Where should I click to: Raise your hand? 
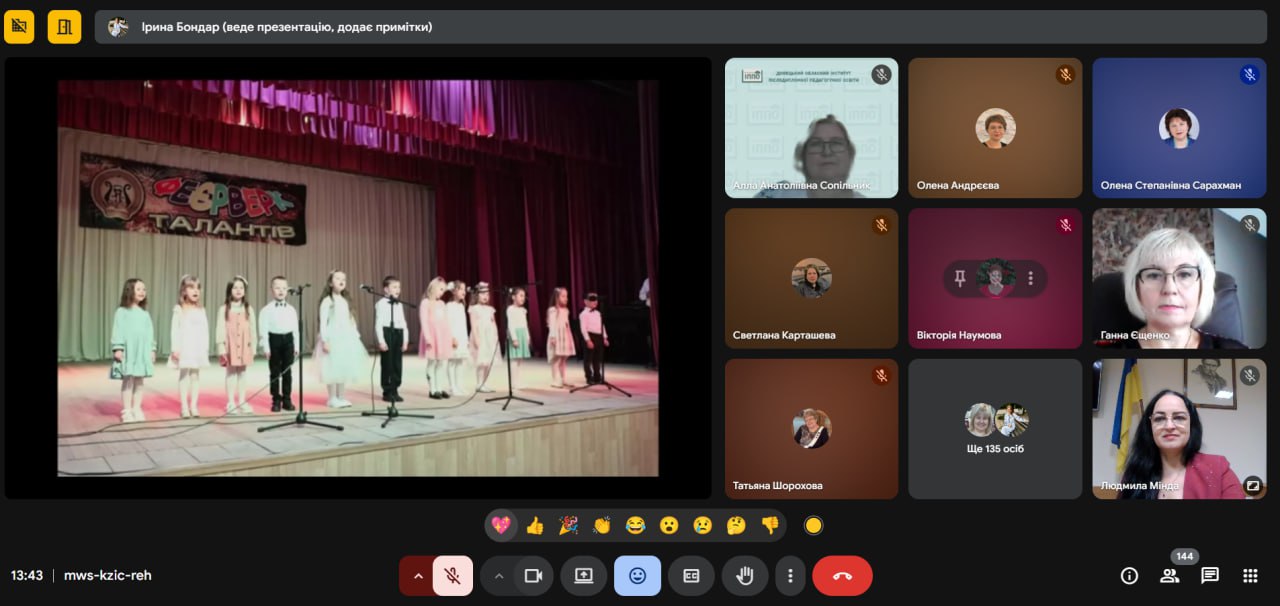745,576
